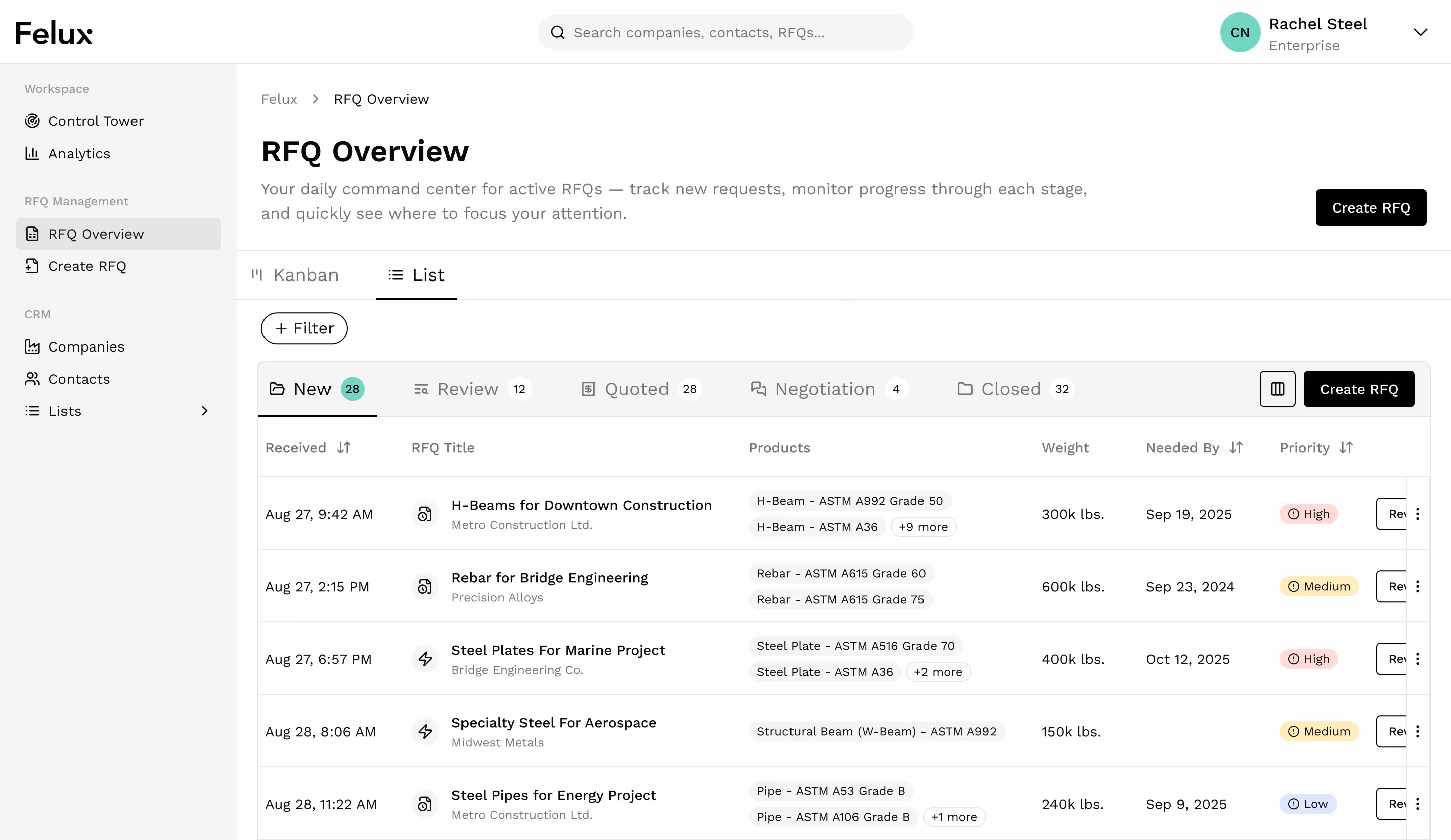Expand the Lists sidebar submenu
The width and height of the screenshot is (1451, 840).
pos(204,411)
